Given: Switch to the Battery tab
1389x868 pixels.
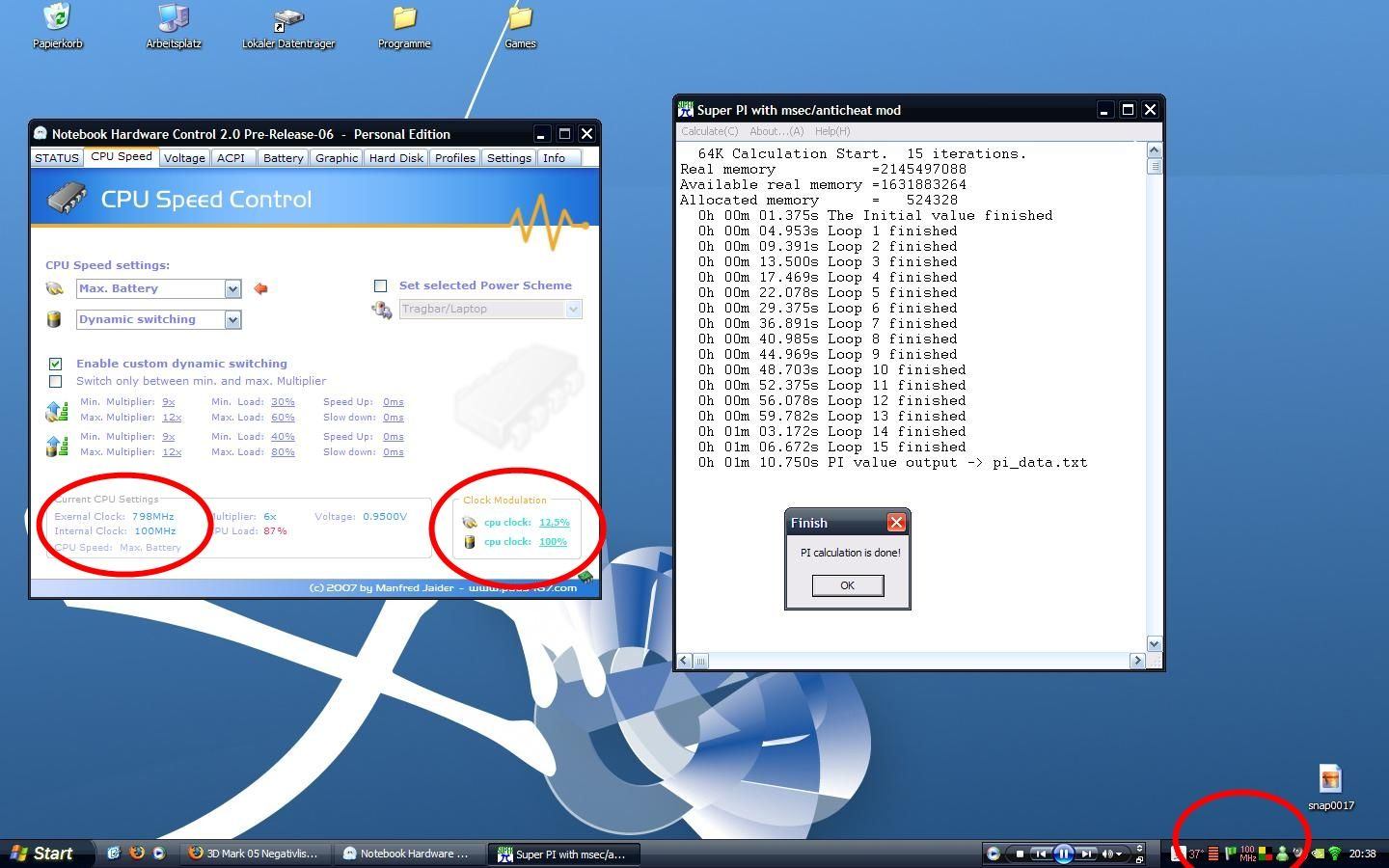Looking at the screenshot, I should coord(283,158).
